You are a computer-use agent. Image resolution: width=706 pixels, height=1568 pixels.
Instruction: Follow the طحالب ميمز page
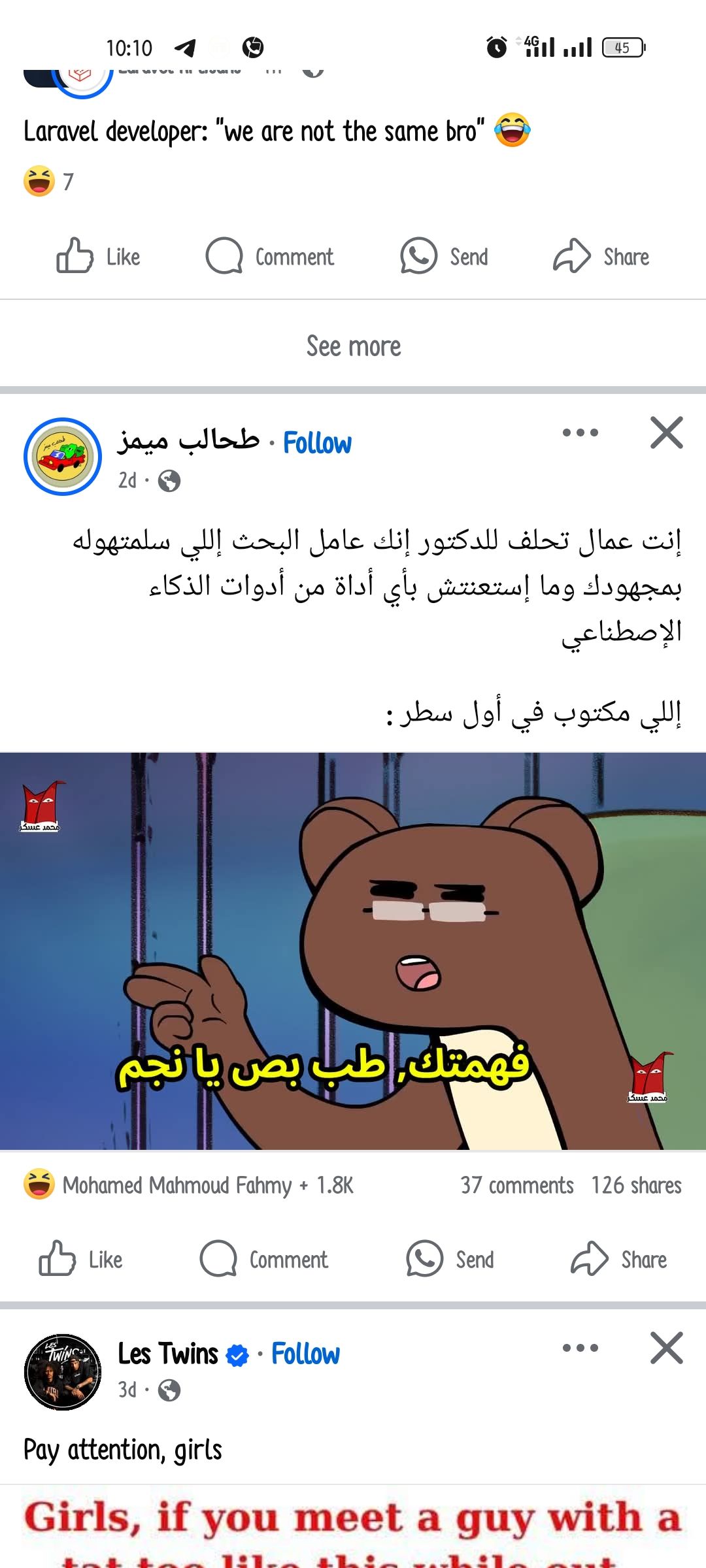coord(317,443)
